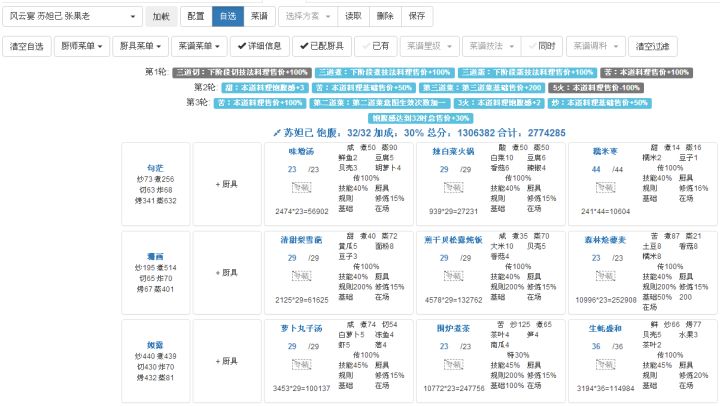This screenshot has height=406, width=720.
Task: Select the chef with stats 炒440 煮439
Action: (x=155, y=345)
